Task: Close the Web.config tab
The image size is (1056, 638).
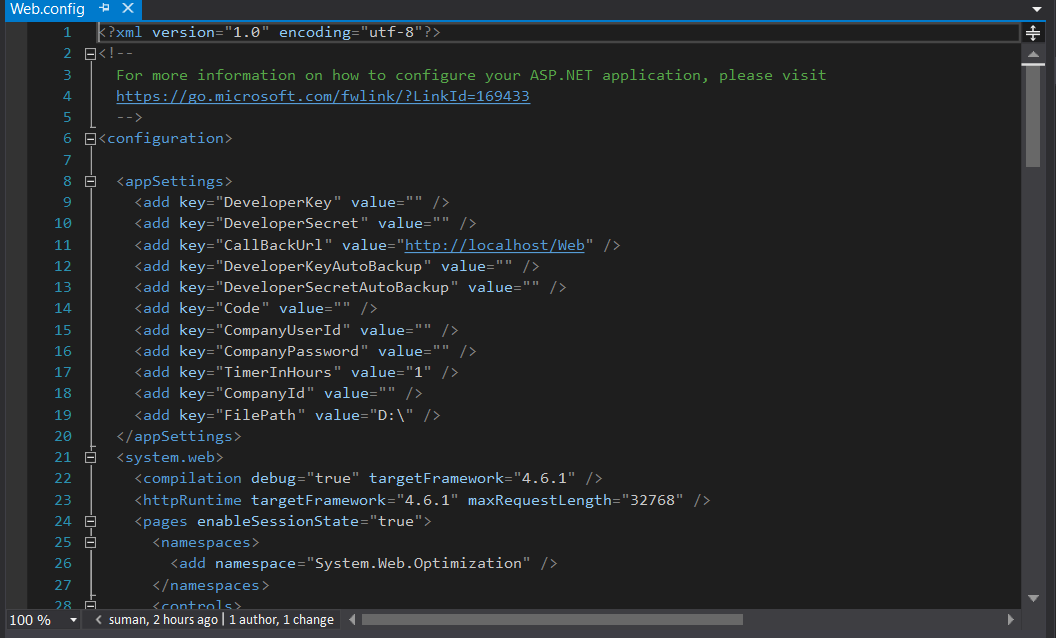Action: [x=127, y=9]
